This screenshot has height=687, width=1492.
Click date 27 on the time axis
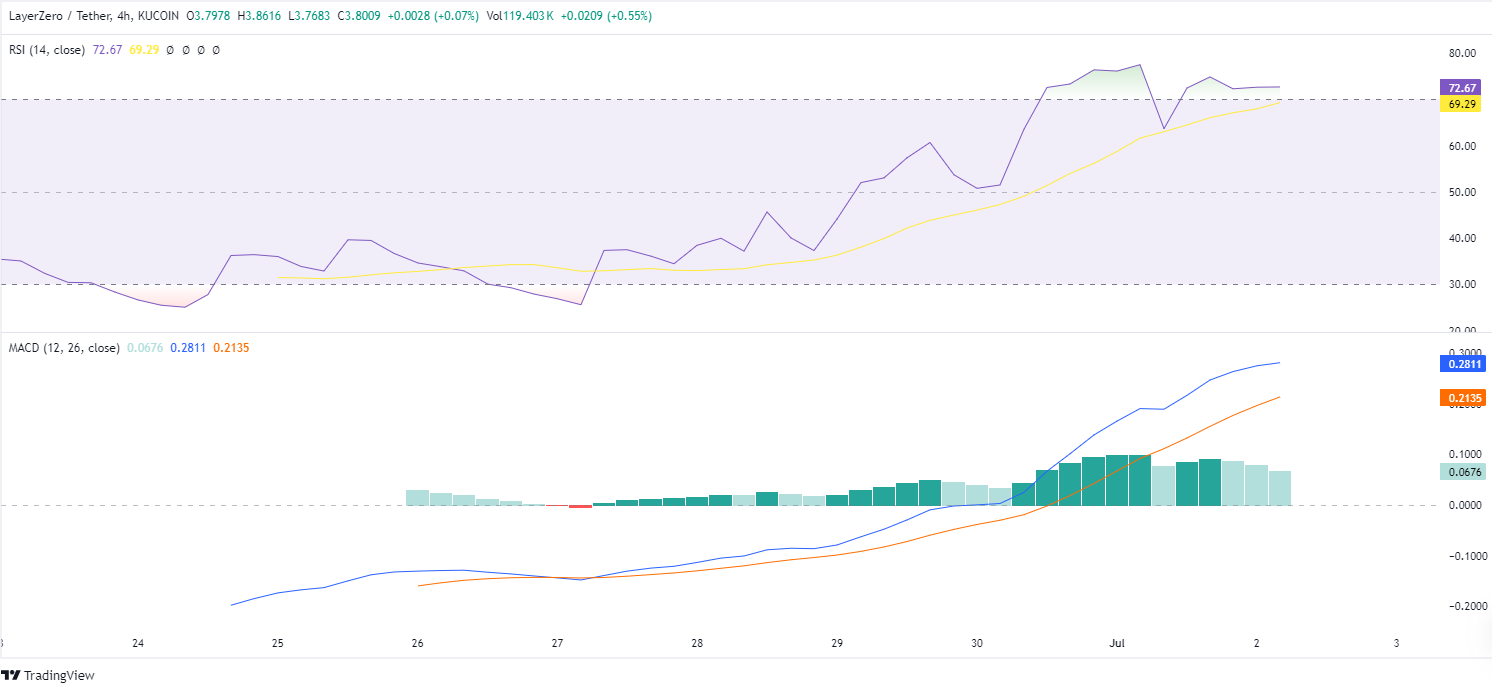pyautogui.click(x=557, y=642)
